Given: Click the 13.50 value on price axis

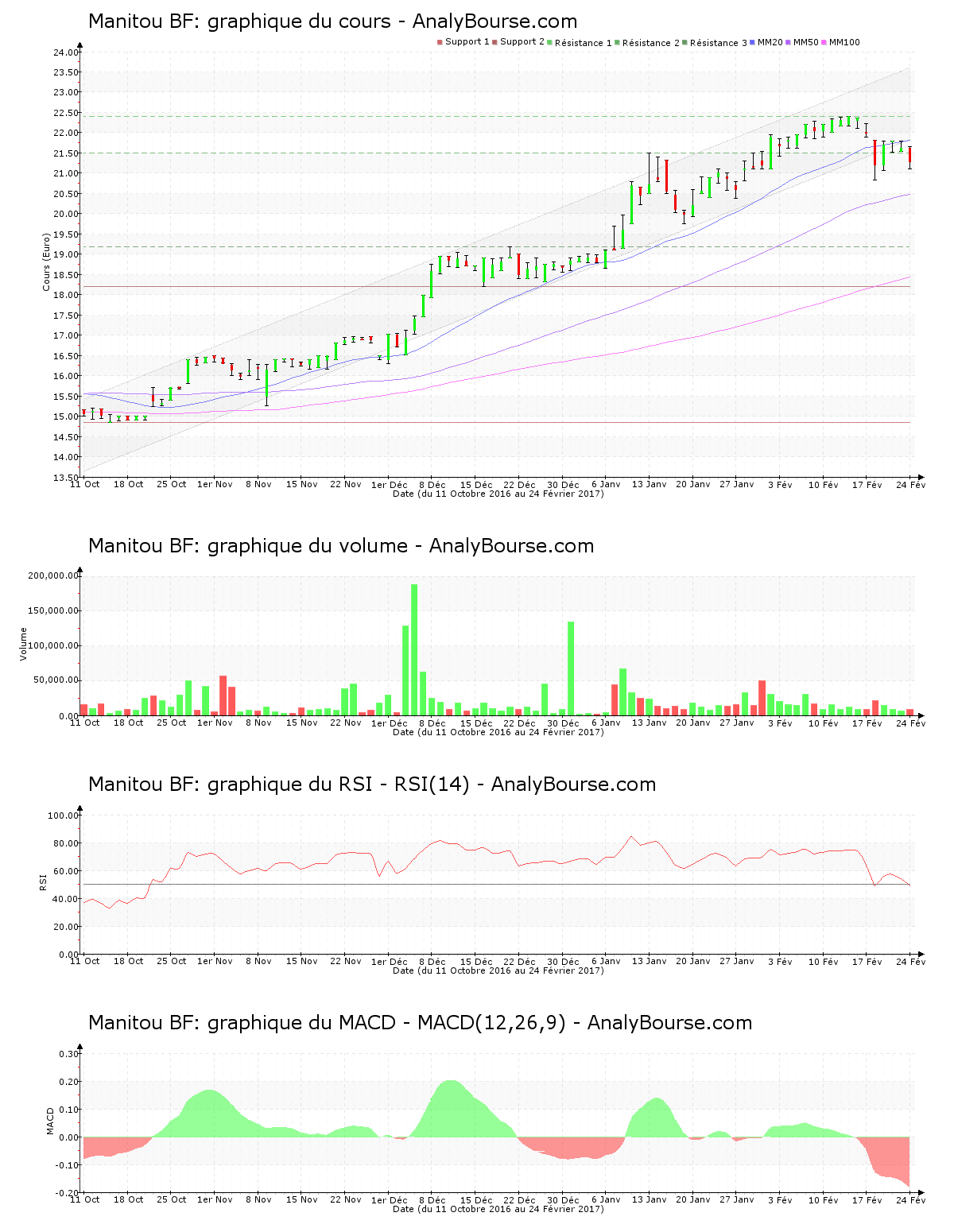Looking at the screenshot, I should [66, 478].
